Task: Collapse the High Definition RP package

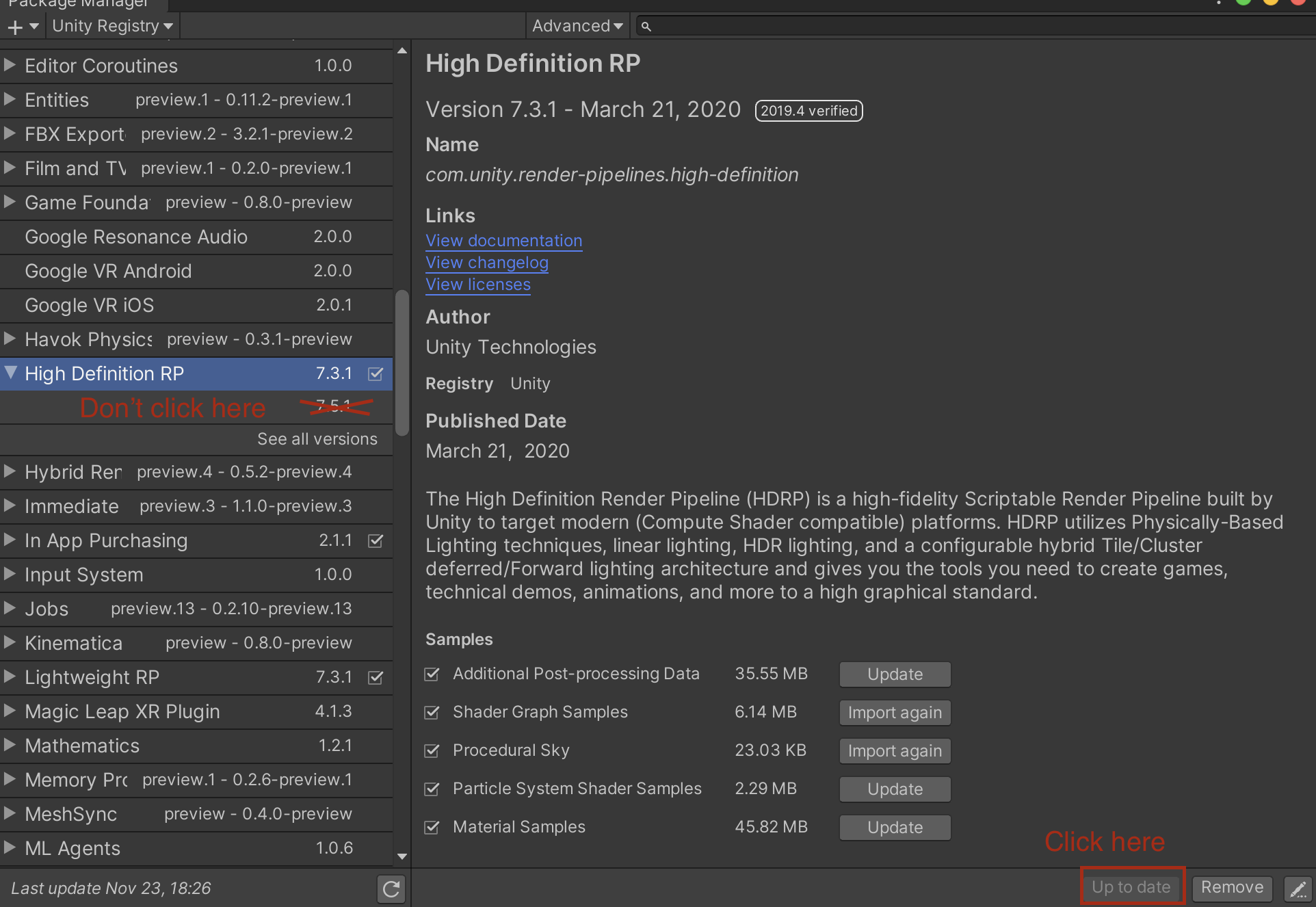Action: [10, 373]
